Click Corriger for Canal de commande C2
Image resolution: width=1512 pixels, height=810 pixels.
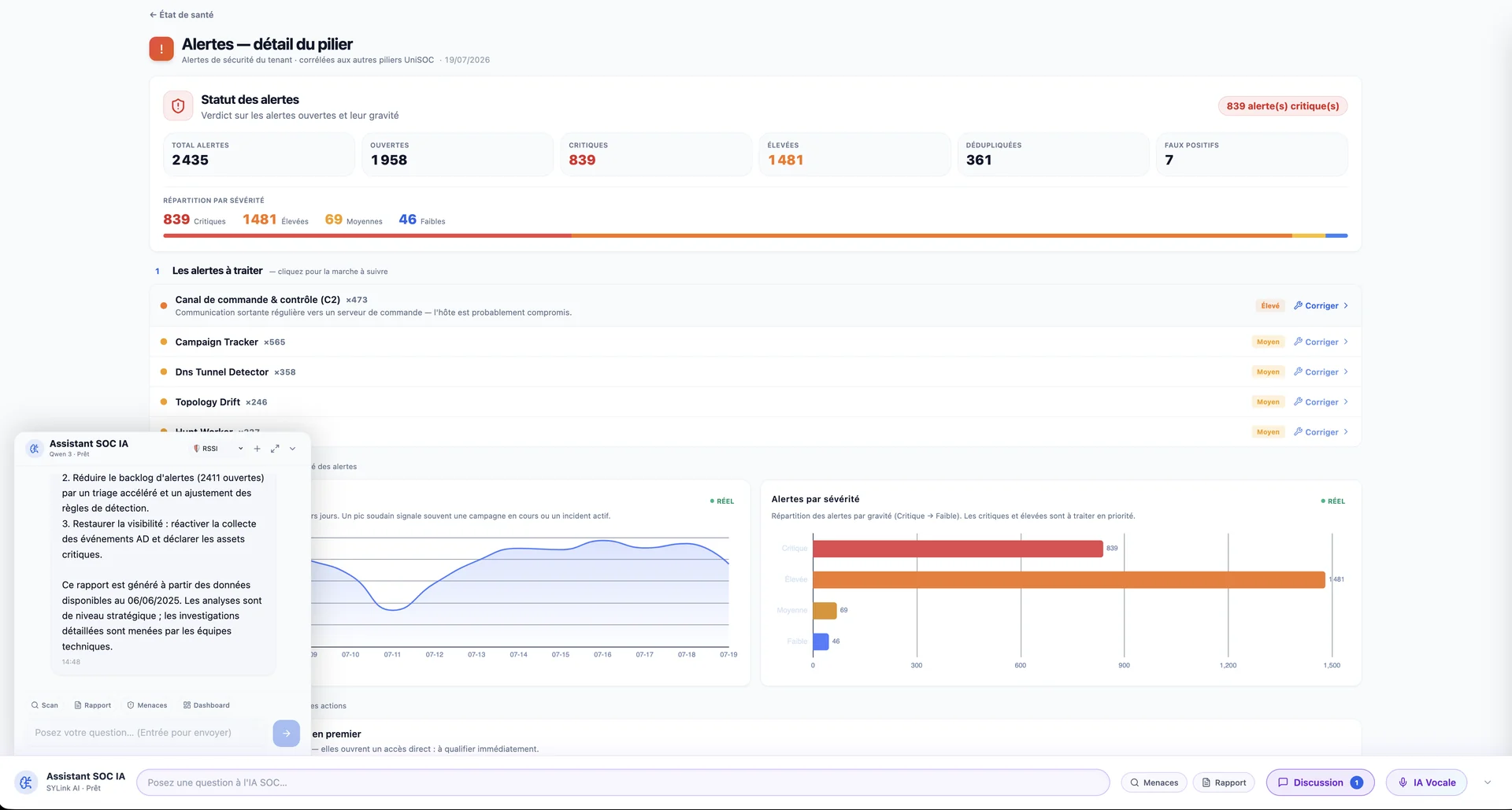click(x=1321, y=305)
